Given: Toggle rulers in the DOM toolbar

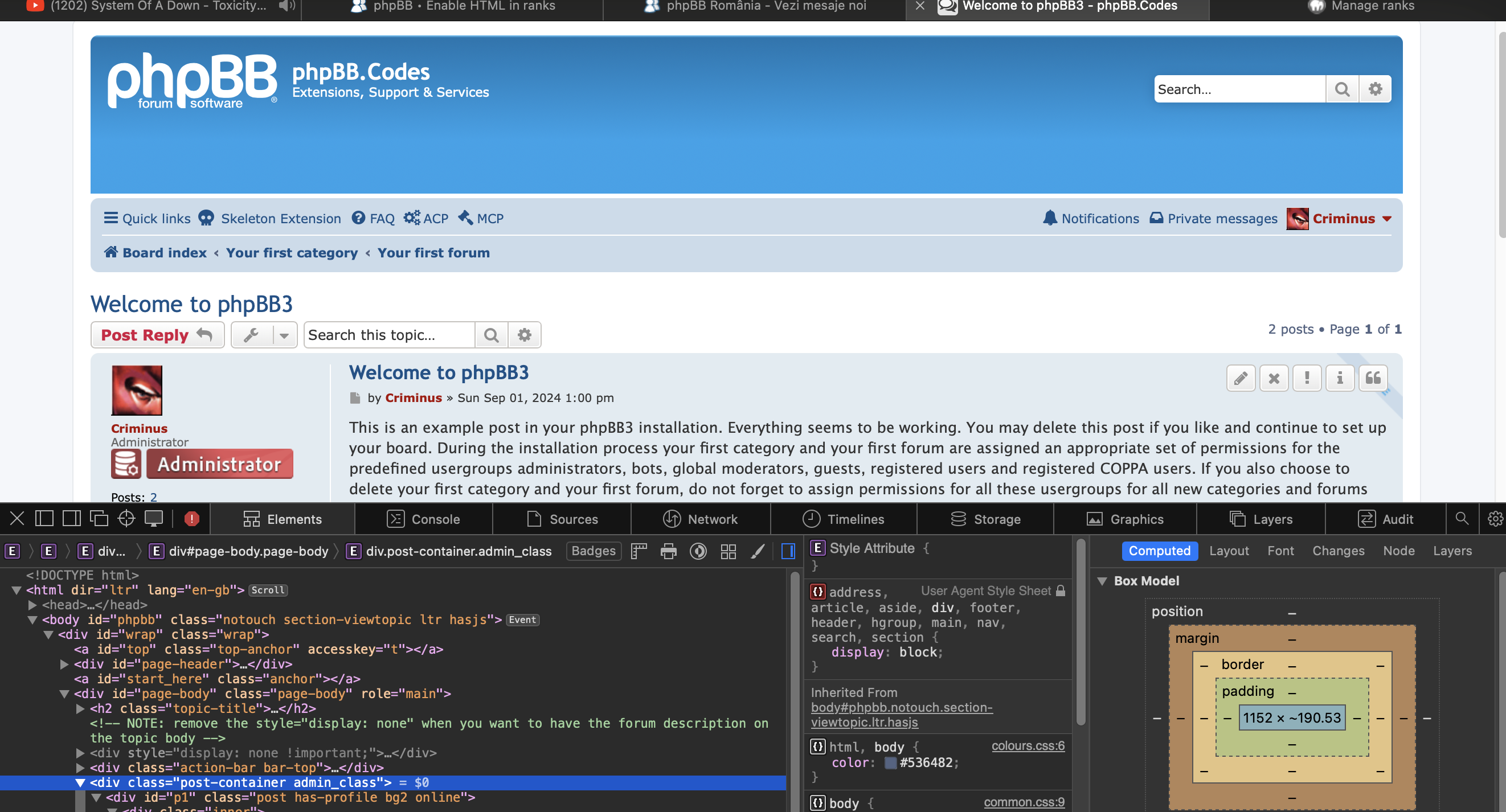Looking at the screenshot, I should 639,551.
